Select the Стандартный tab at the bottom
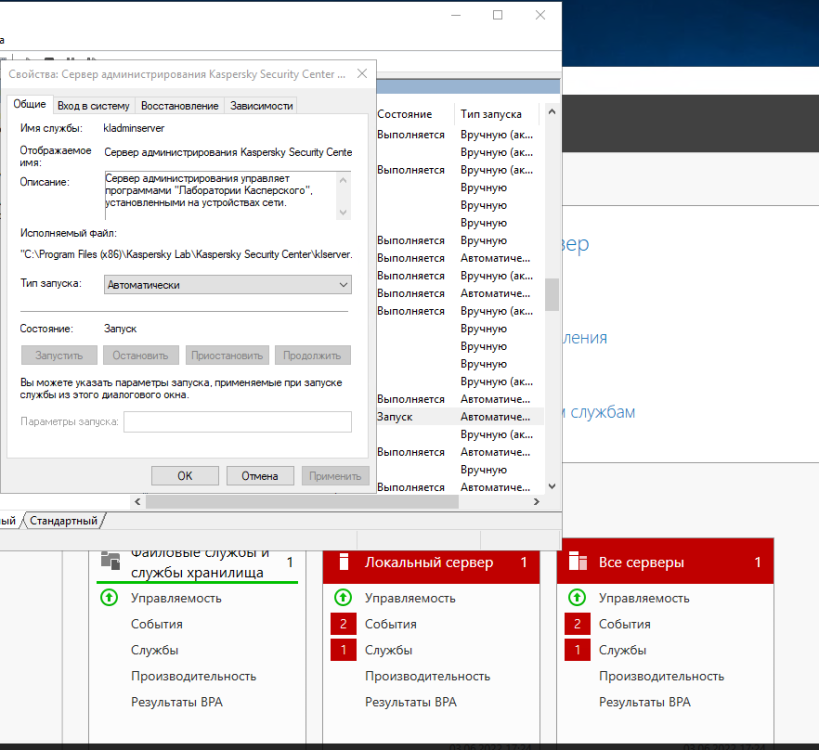 (x=64, y=521)
